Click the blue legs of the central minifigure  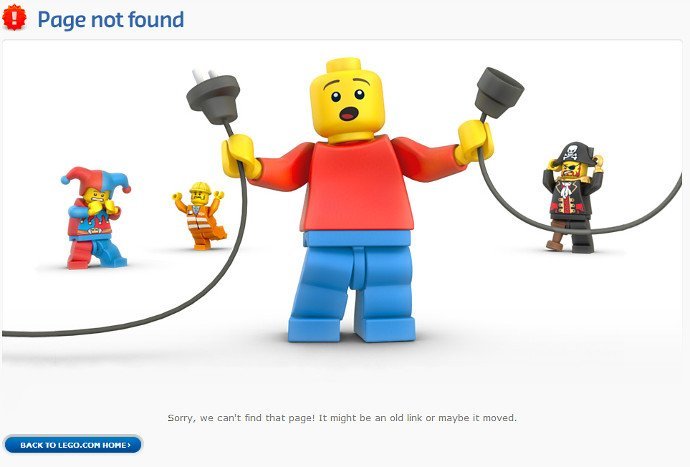tap(352, 286)
